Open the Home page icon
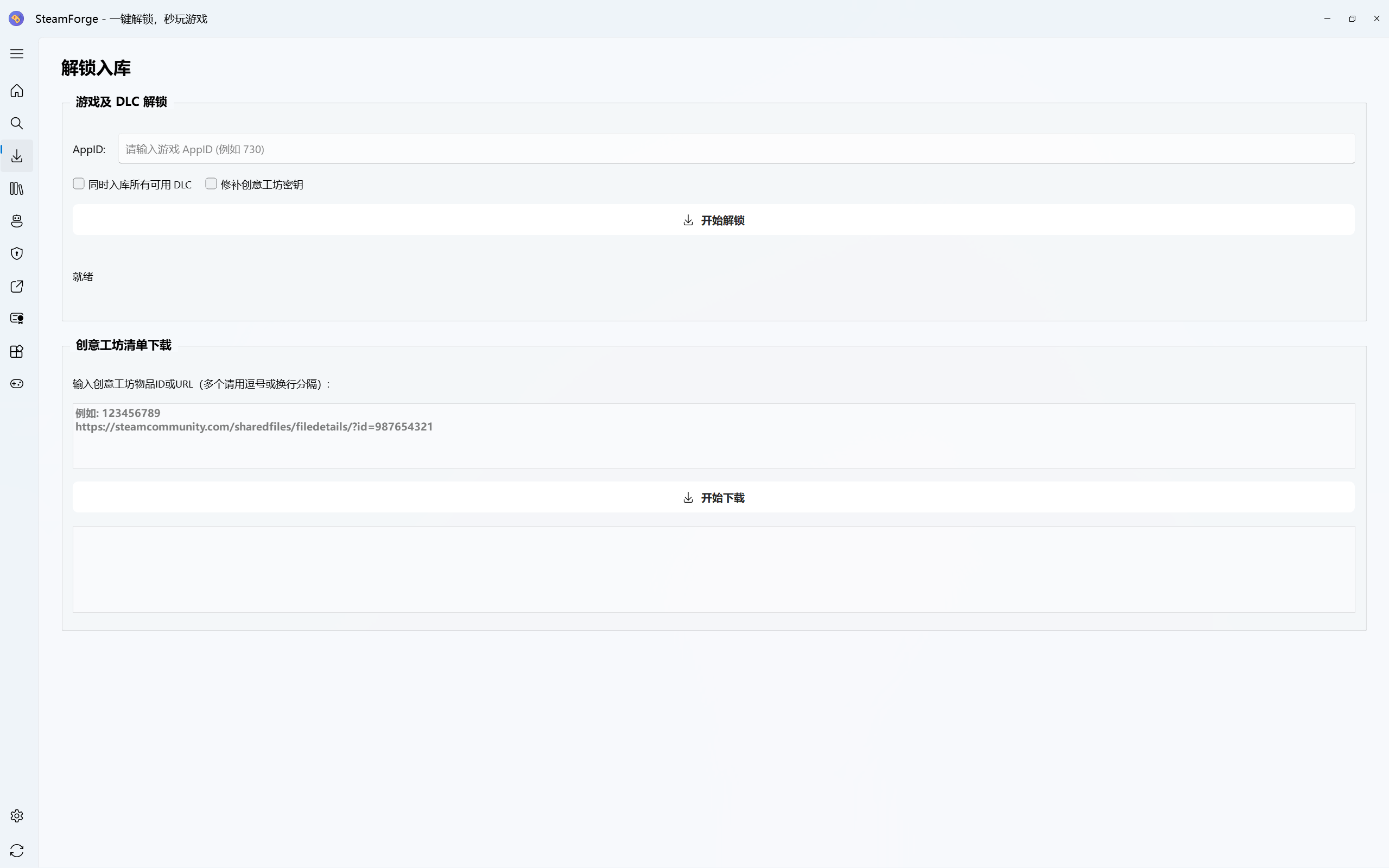1389x868 pixels. [17, 91]
